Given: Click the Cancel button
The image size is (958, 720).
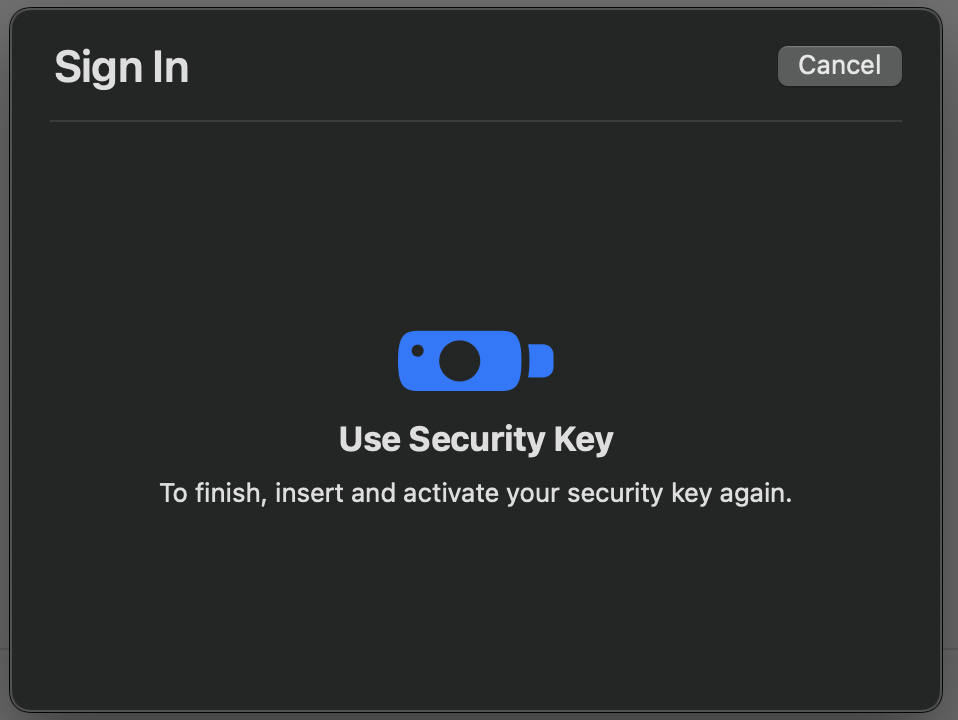Looking at the screenshot, I should click(839, 65).
